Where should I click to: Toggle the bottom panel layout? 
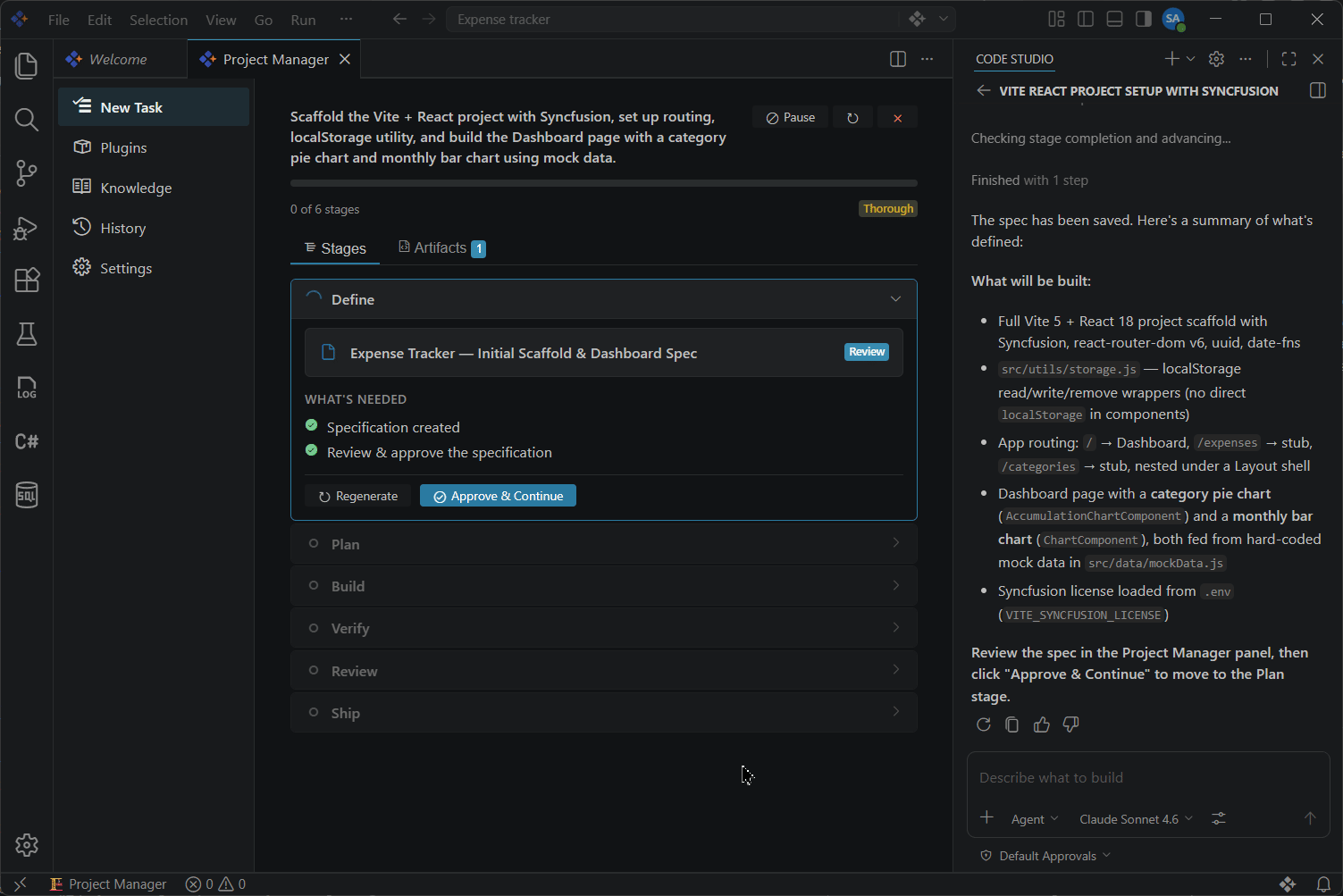tap(1114, 19)
